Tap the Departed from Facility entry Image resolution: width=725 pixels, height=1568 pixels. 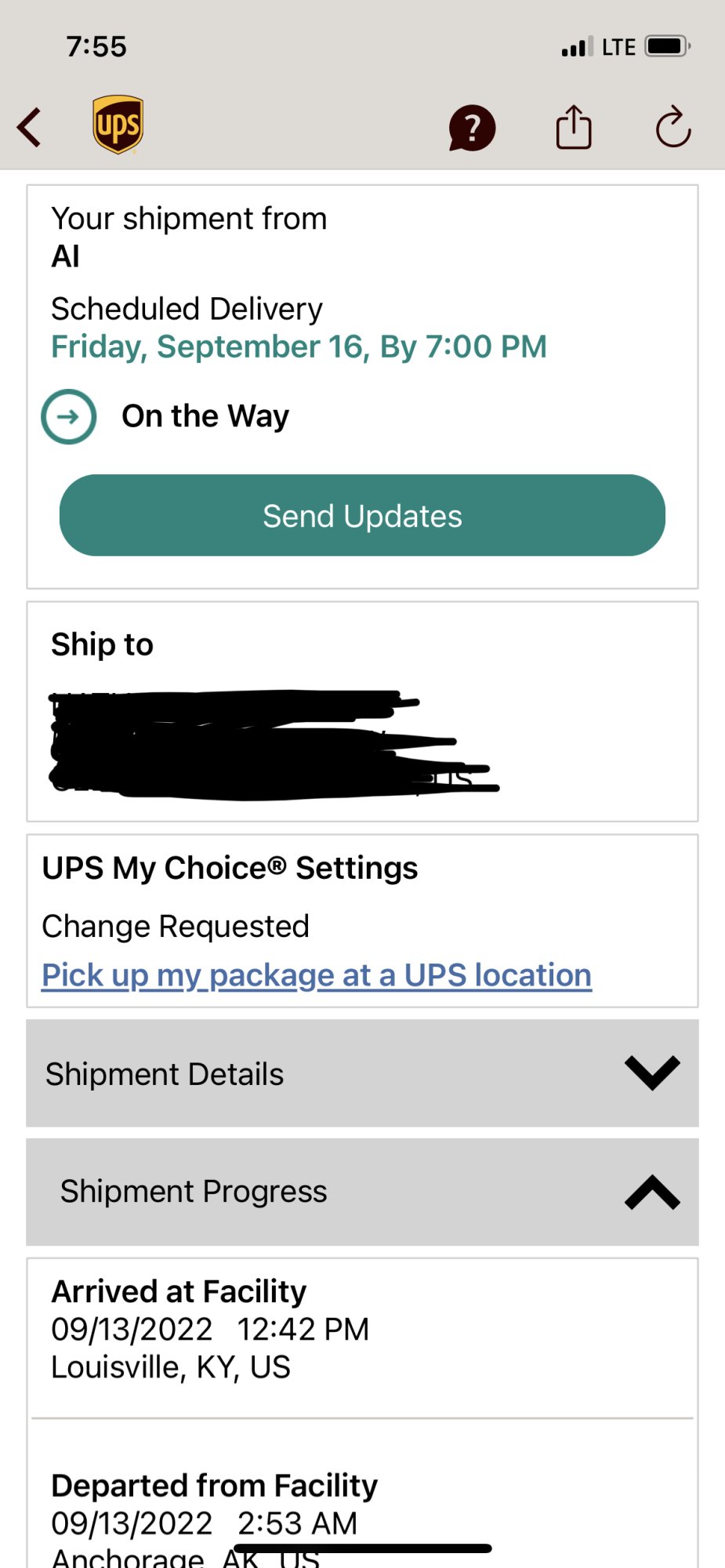(x=214, y=1505)
